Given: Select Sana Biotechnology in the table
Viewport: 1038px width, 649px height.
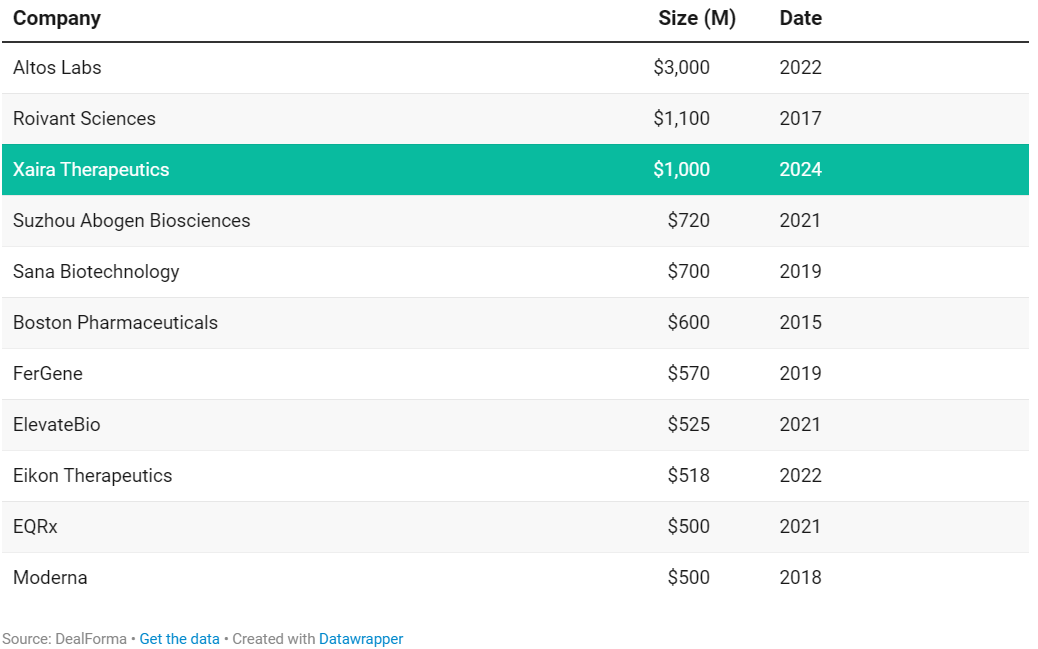Looking at the screenshot, I should tap(96, 272).
